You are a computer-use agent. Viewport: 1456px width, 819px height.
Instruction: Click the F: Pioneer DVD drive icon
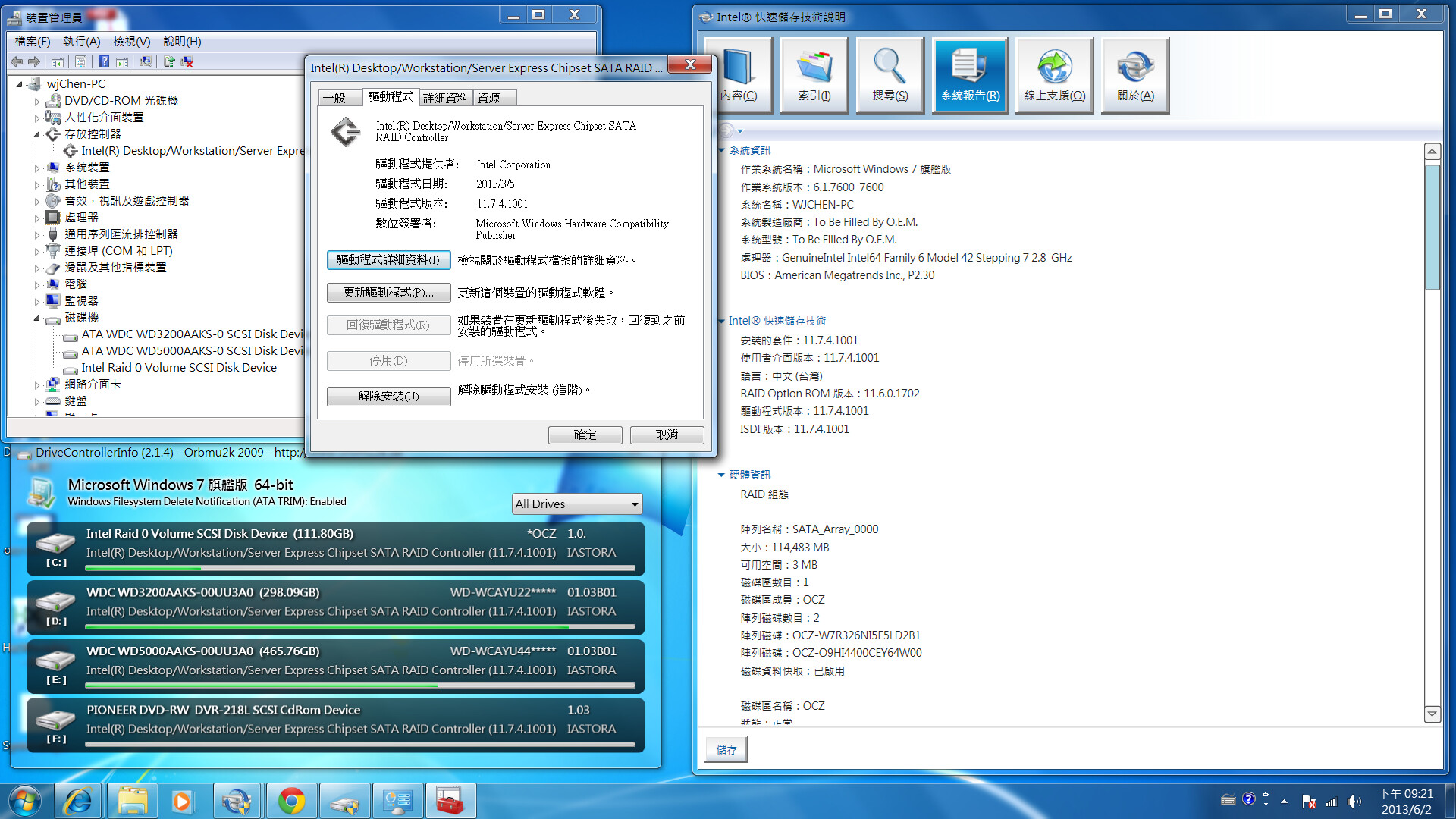click(x=56, y=719)
